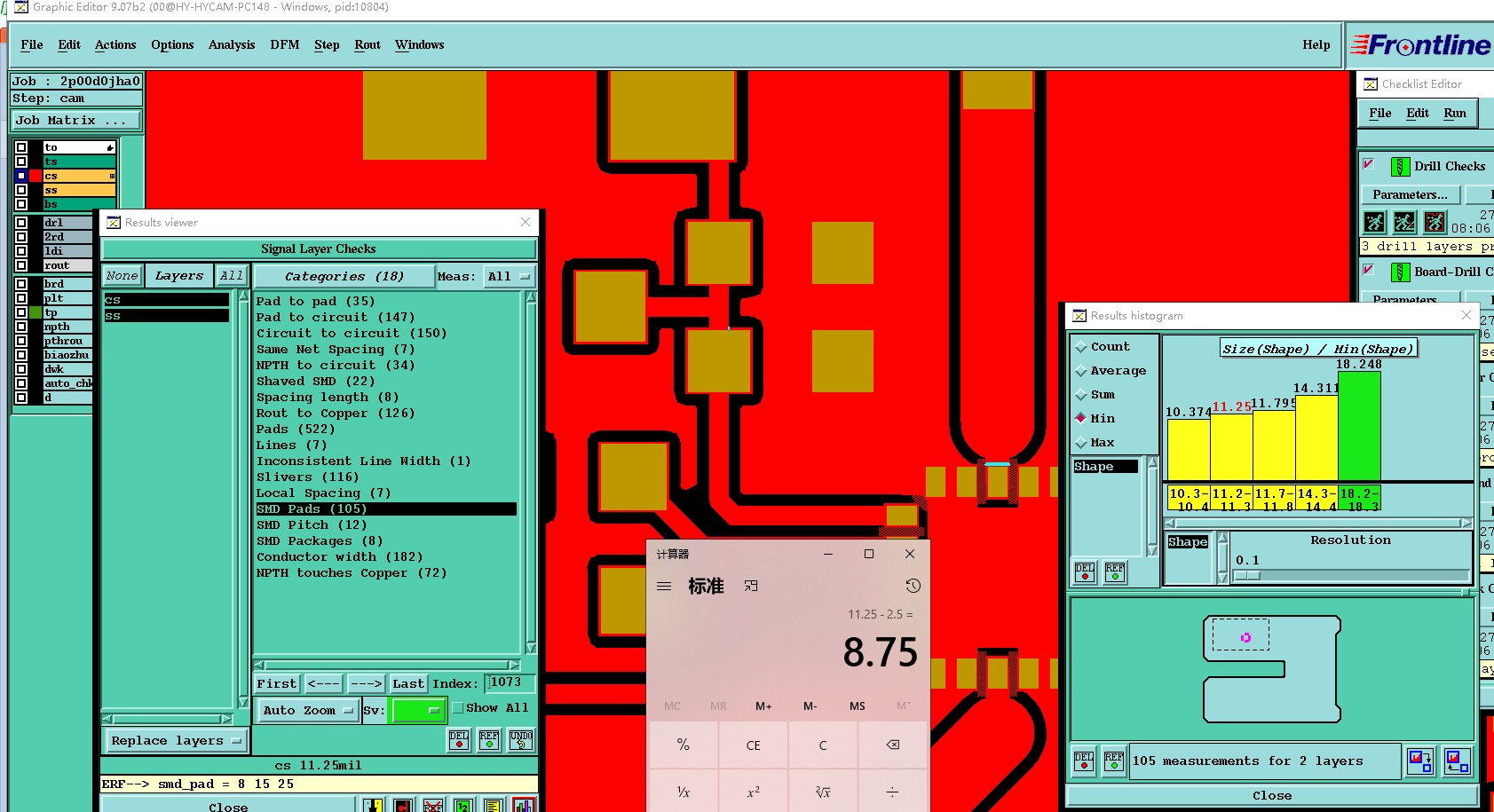The width and height of the screenshot is (1494, 812).
Task: Open calculator hamburger navigation menu
Action: [x=664, y=586]
